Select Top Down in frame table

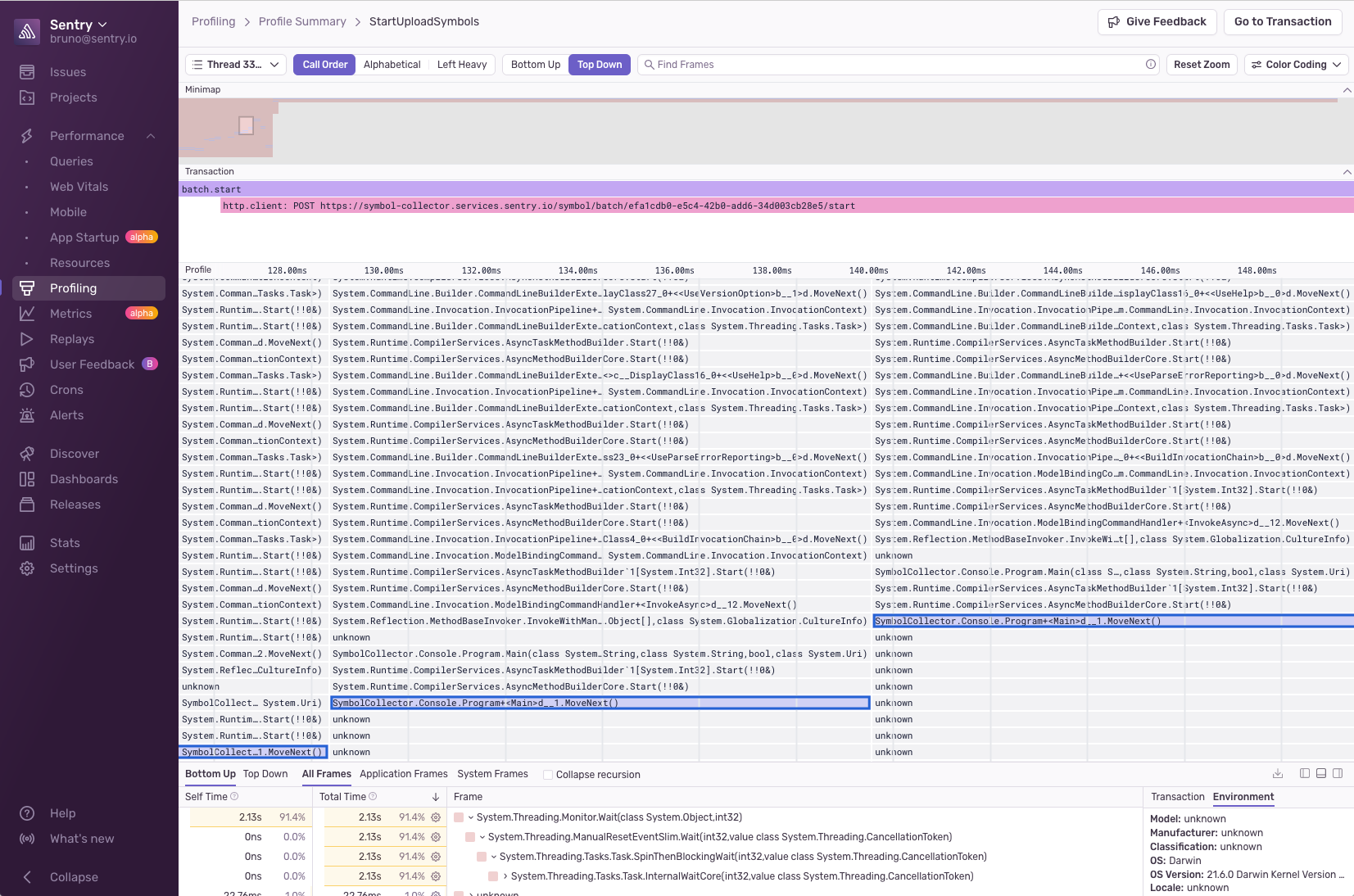265,774
